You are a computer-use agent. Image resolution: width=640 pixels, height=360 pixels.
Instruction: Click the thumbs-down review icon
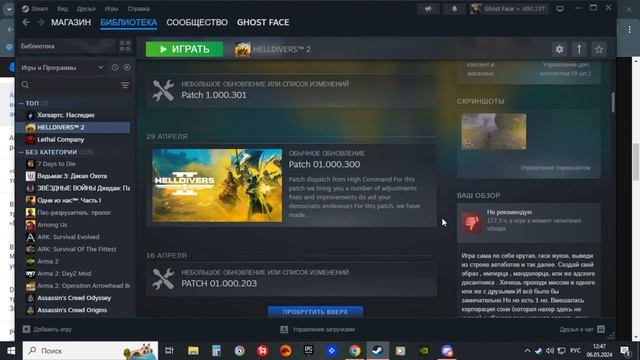(472, 222)
